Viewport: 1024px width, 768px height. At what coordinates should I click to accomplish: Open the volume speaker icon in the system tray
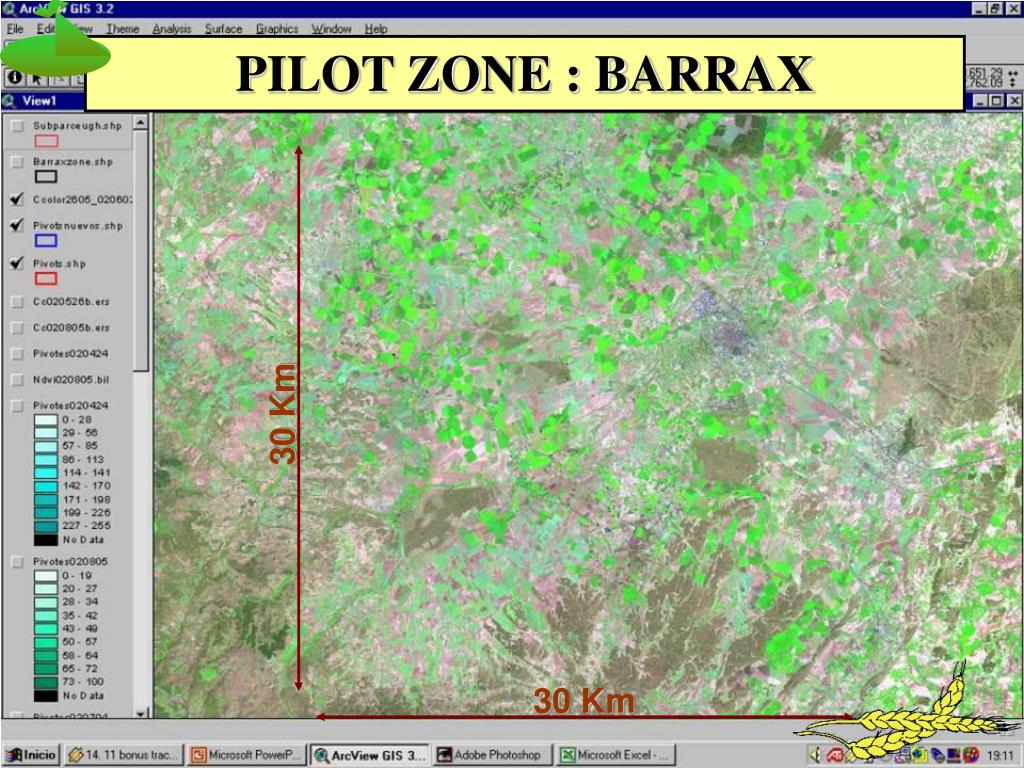[x=815, y=755]
